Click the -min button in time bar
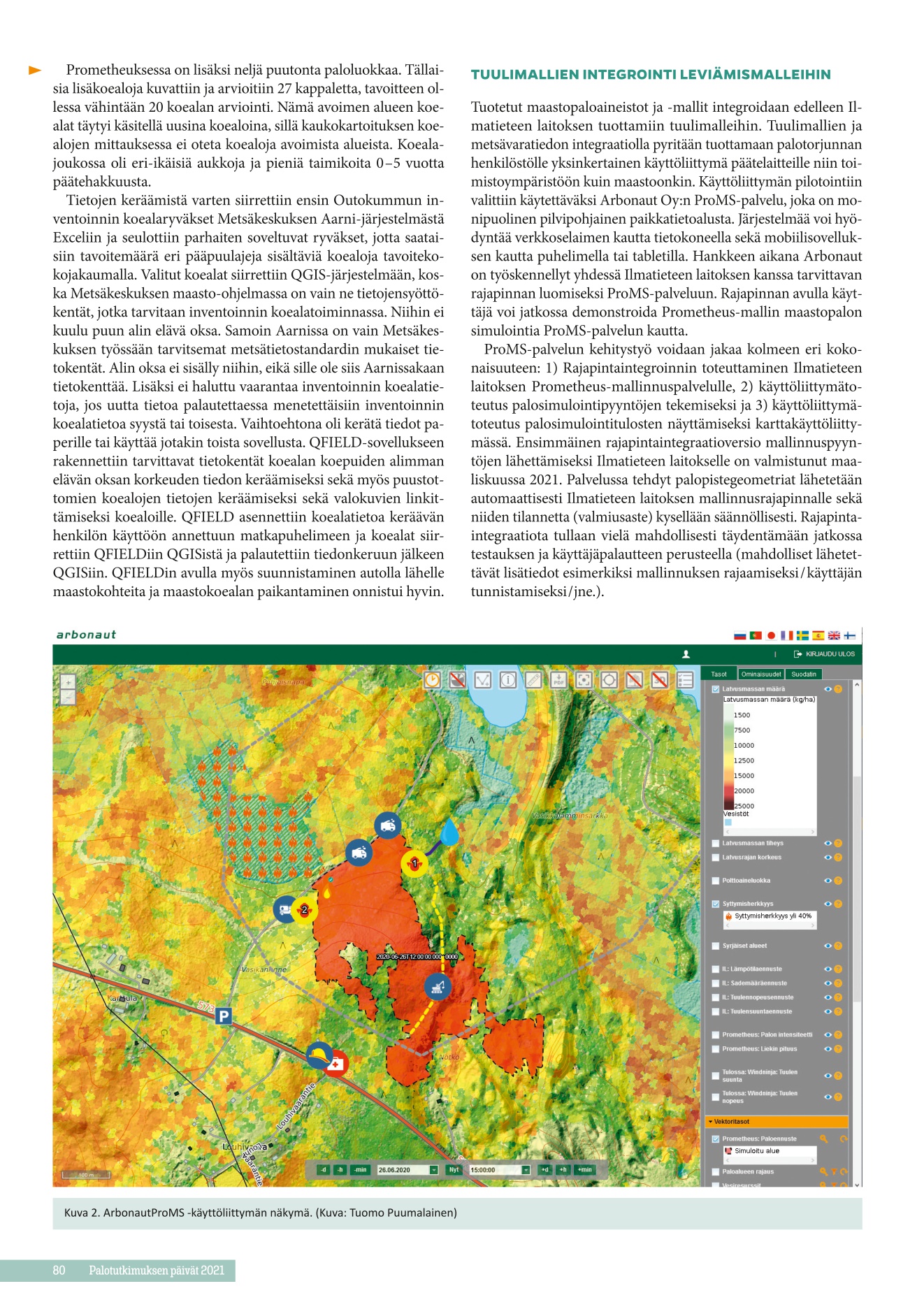924x1307 pixels. [x=360, y=1170]
